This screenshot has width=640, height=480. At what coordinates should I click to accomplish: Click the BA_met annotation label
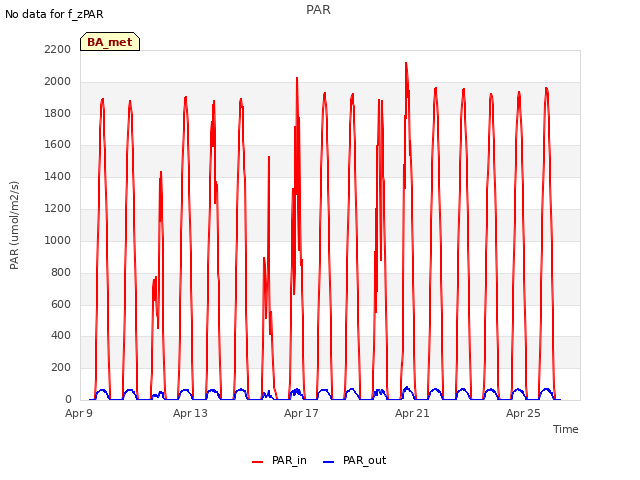pyautogui.click(x=110, y=42)
